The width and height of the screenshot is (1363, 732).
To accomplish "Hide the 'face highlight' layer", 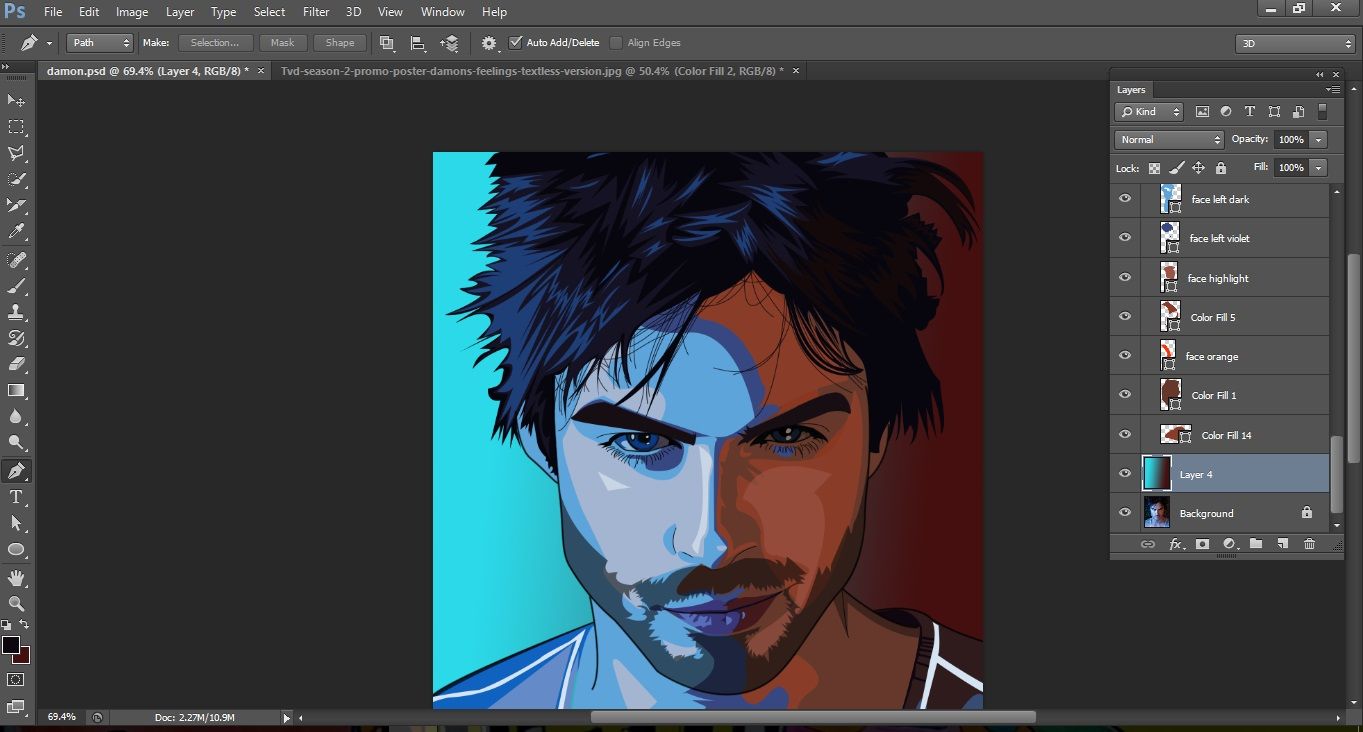I will point(1125,278).
